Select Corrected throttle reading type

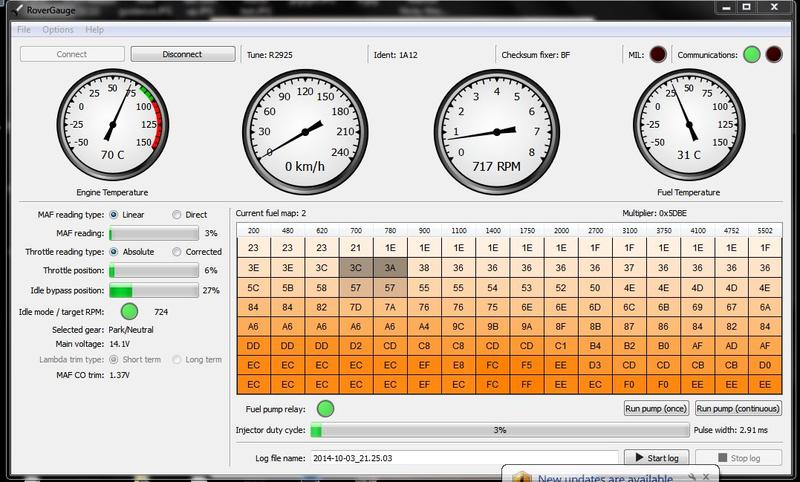click(177, 252)
